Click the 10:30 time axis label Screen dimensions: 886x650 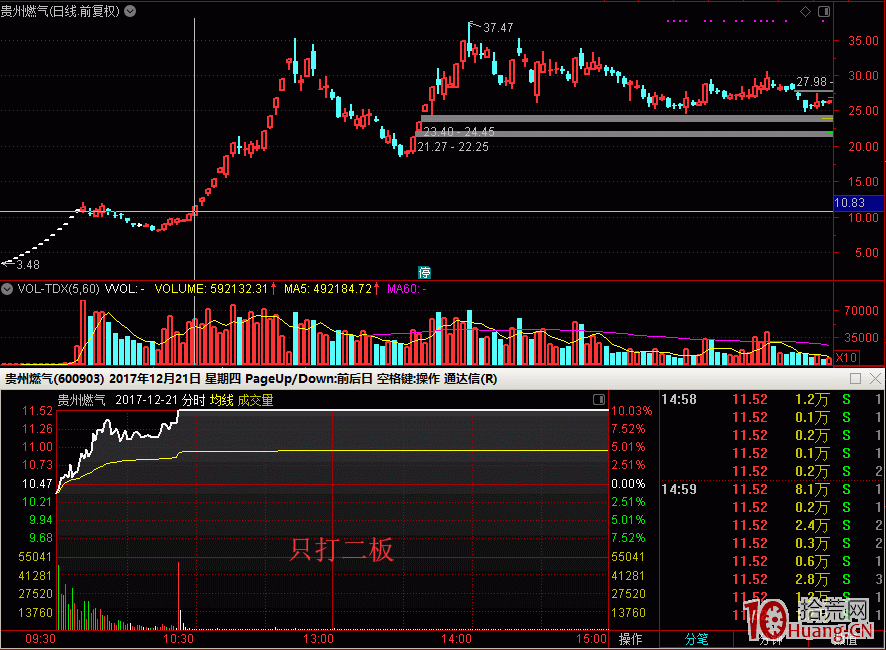point(179,639)
